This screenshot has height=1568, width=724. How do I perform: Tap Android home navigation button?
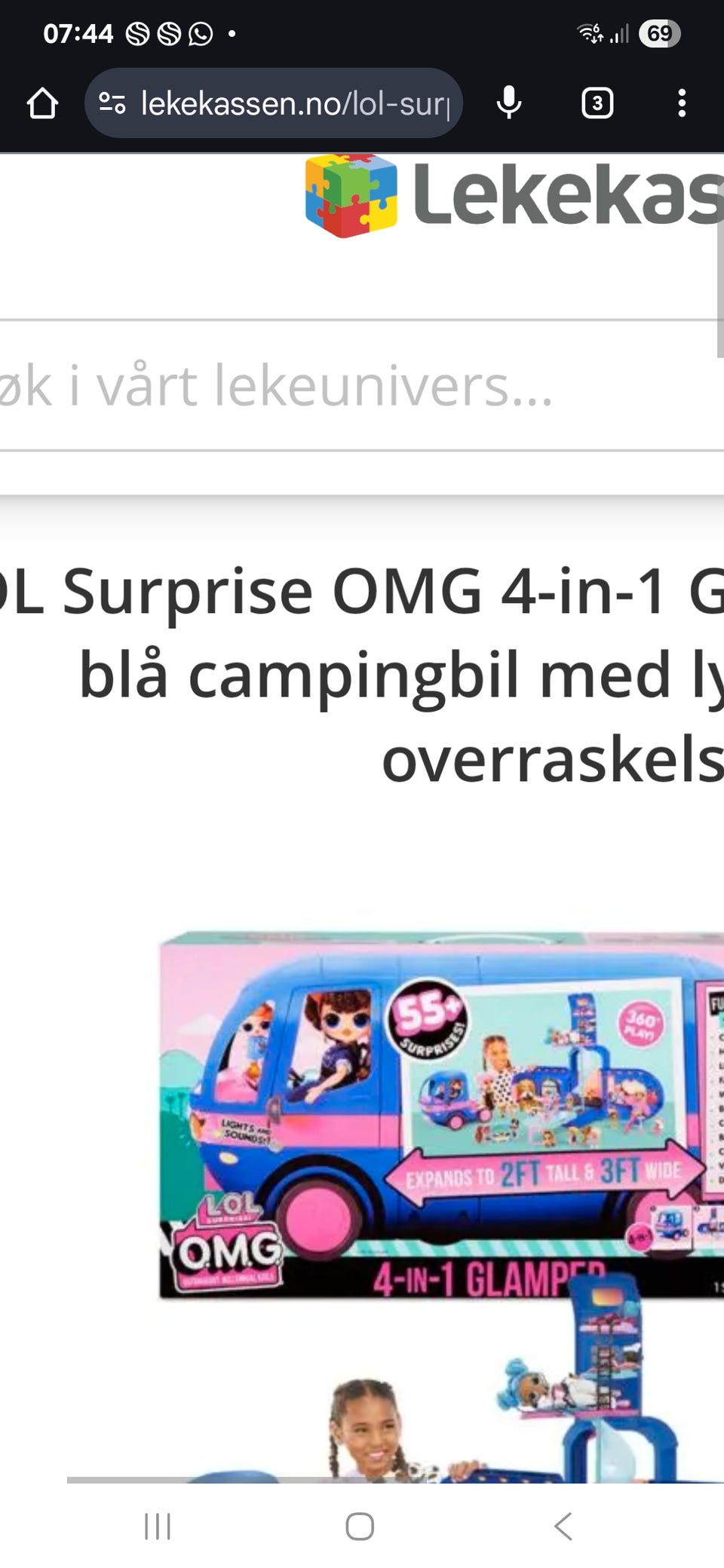[360, 1527]
